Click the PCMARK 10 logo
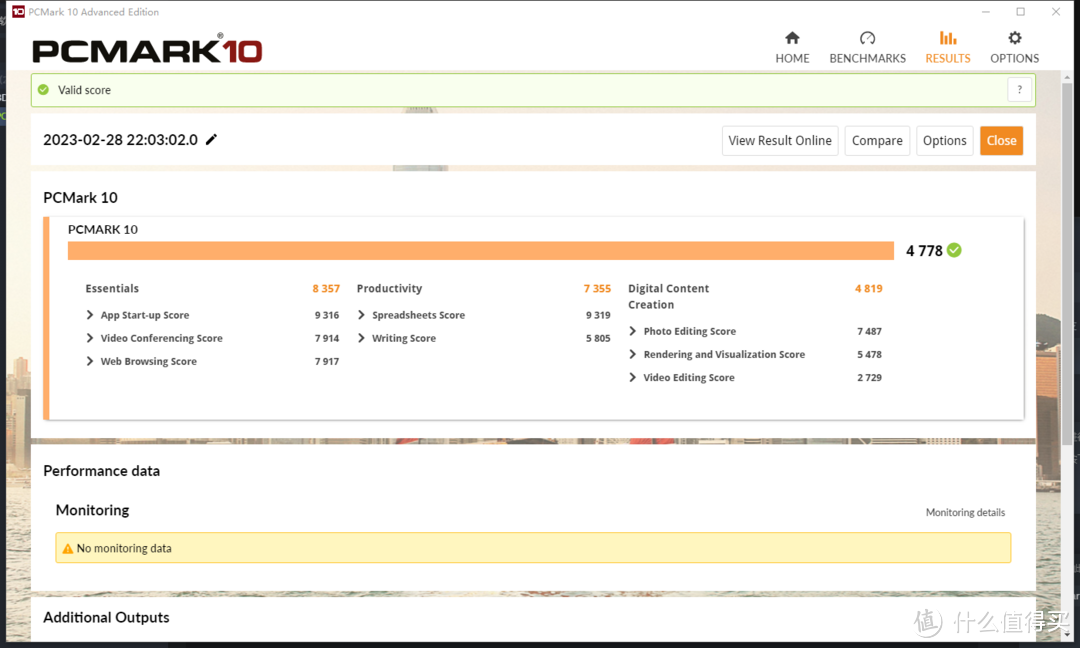This screenshot has height=648, width=1080. pos(147,50)
